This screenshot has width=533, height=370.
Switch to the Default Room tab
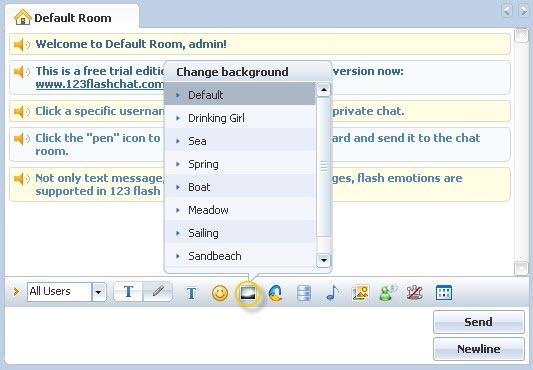(x=72, y=17)
